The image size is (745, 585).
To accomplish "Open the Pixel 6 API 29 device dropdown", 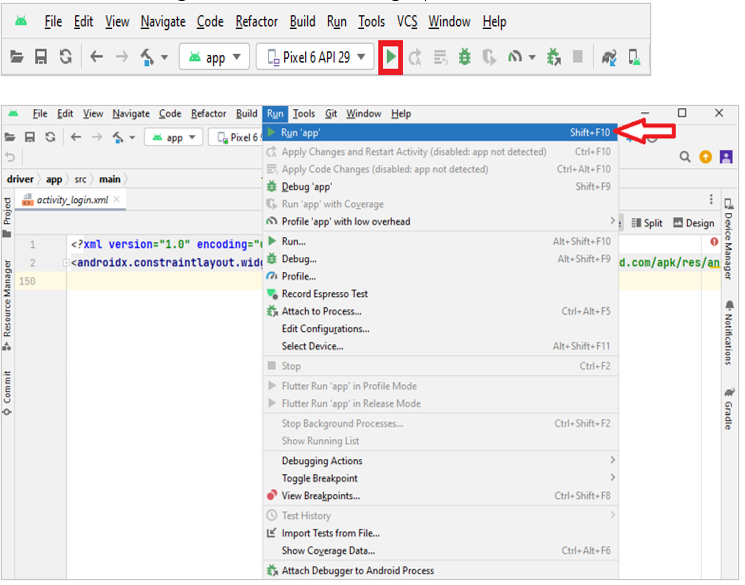I will coord(315,57).
